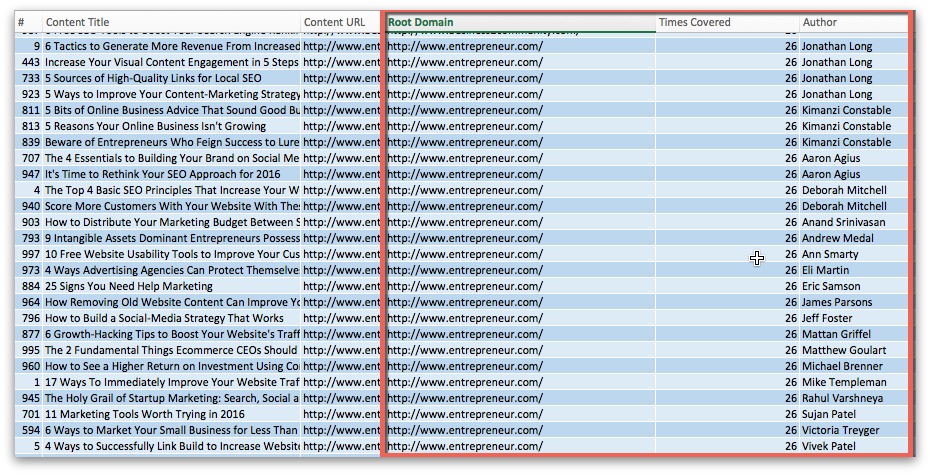930x475 pixels.
Task: Click author cell Anand Srinivasan
Action: point(853,222)
